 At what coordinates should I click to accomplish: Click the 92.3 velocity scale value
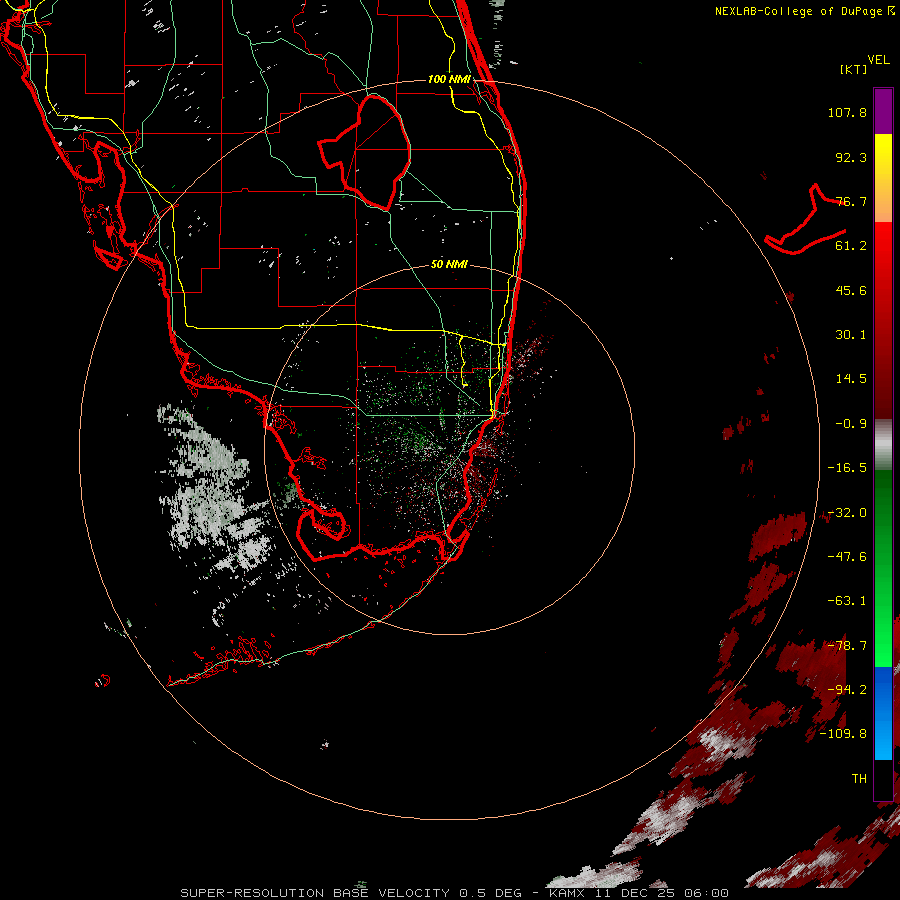pyautogui.click(x=851, y=157)
